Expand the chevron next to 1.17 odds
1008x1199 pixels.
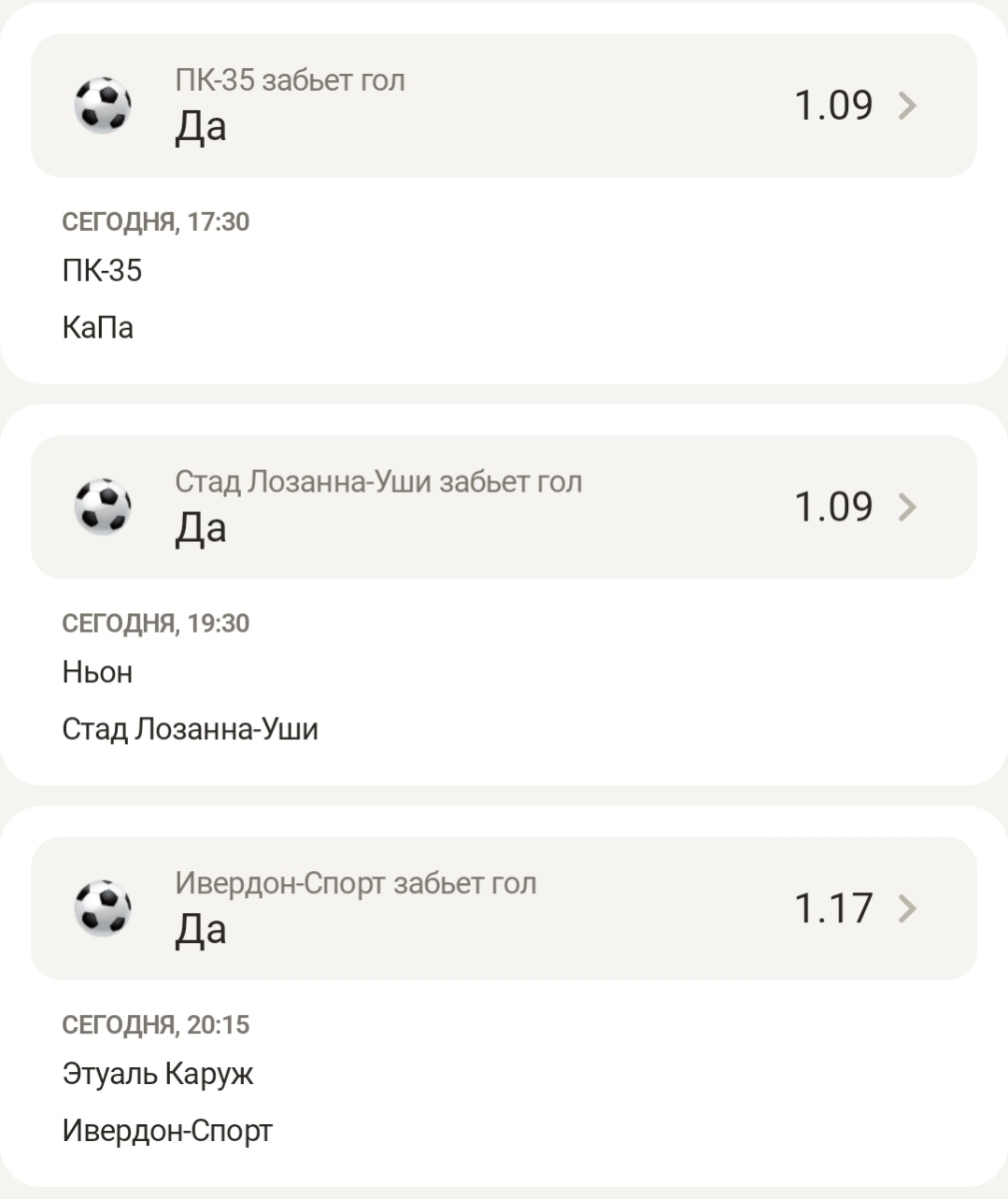[907, 908]
